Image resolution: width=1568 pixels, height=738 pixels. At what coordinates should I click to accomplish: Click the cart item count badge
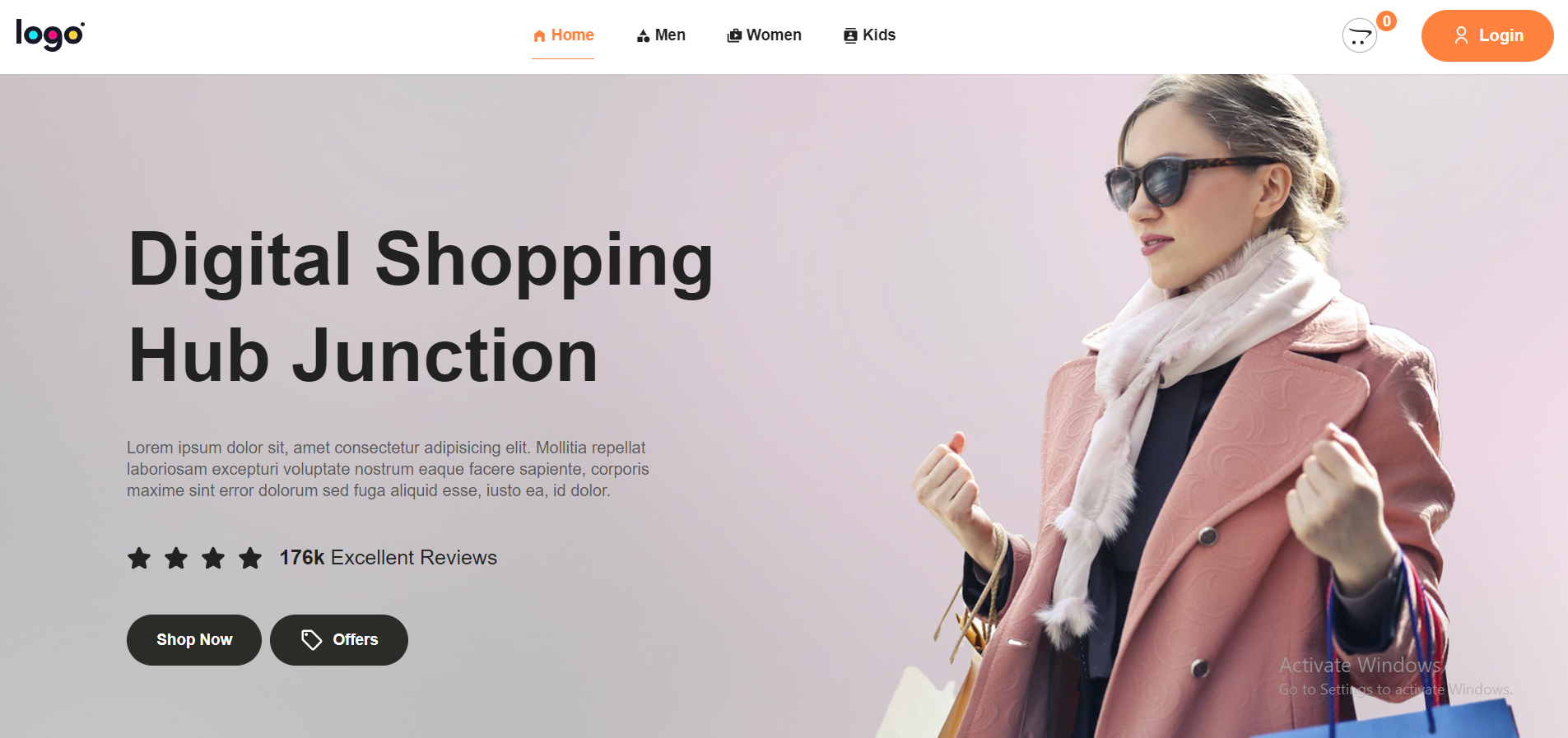click(1387, 21)
